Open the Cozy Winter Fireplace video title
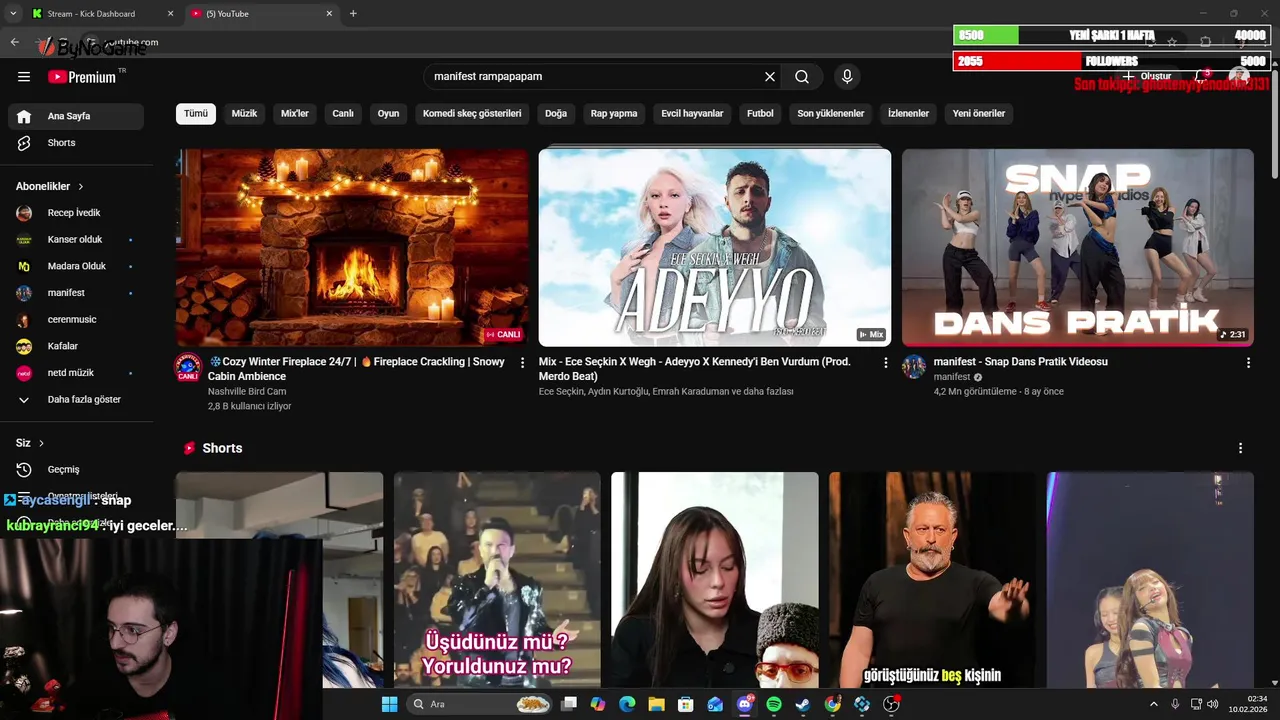This screenshot has width=1280, height=720. 357,369
